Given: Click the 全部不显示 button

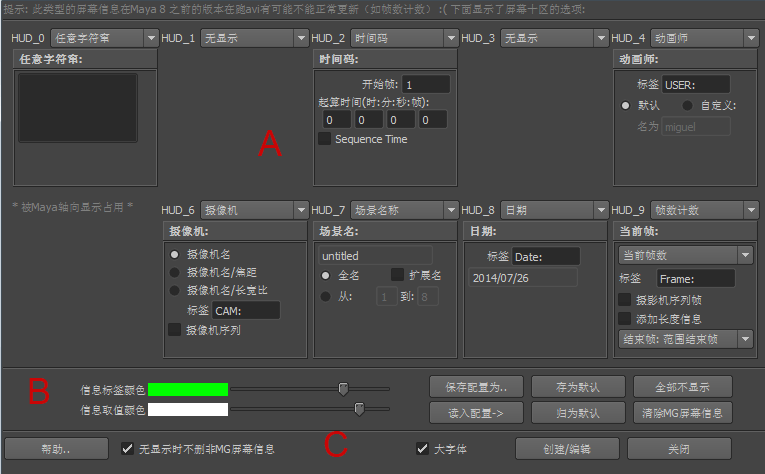Looking at the screenshot, I should [x=683, y=387].
